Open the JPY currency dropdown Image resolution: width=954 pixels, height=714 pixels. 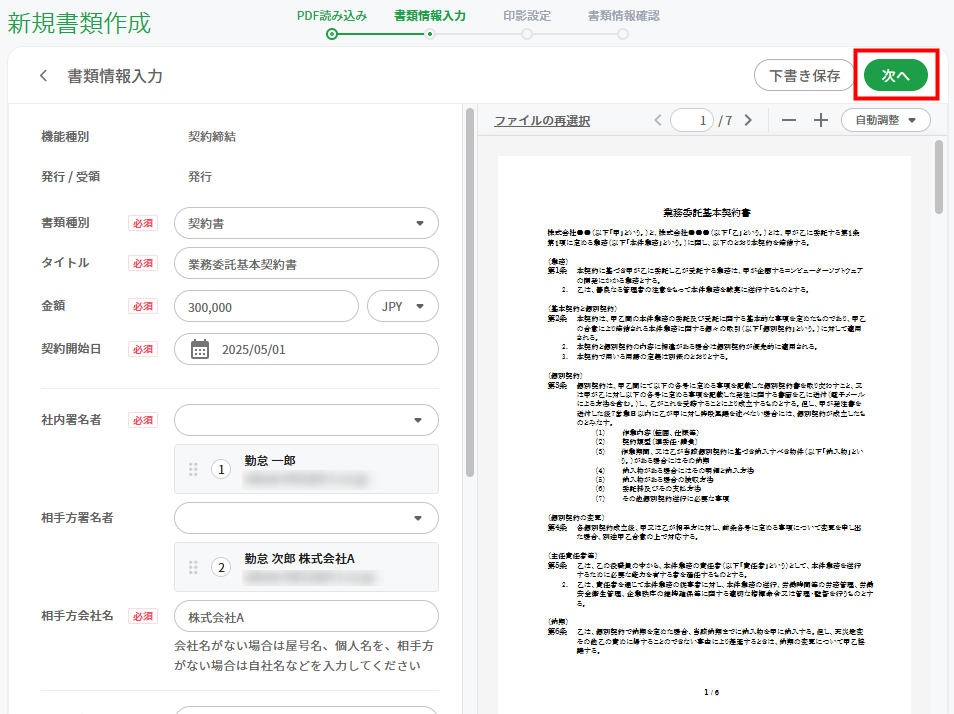point(403,307)
